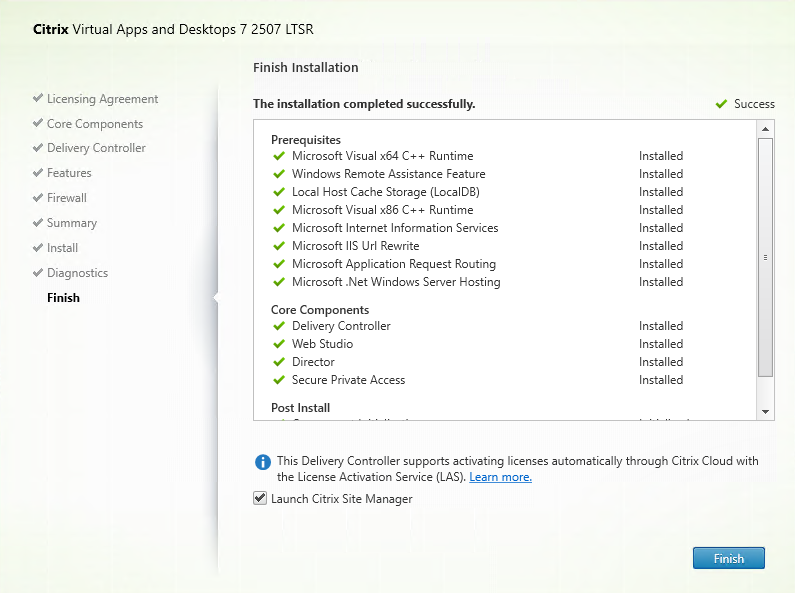Viewport: 795px width, 593px height.
Task: Select the Core Components step in sidebar
Action: click(x=94, y=124)
